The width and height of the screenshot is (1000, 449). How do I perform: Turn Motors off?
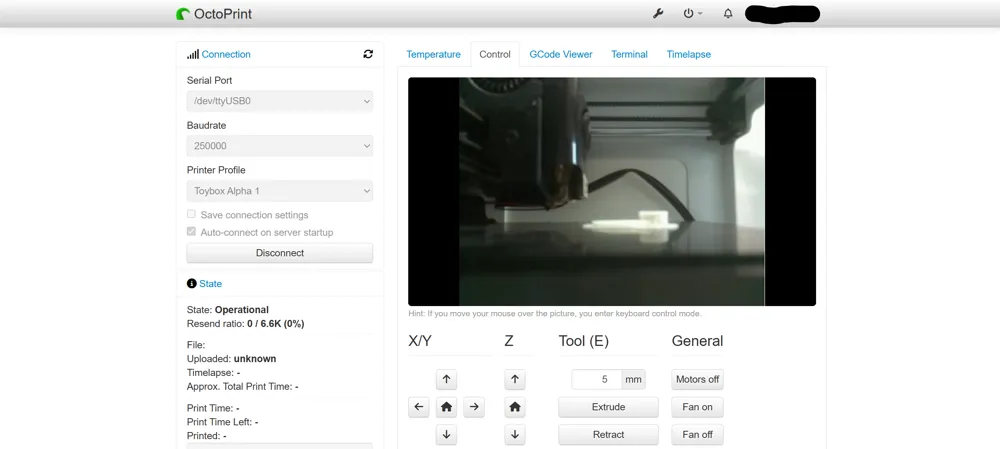point(697,379)
